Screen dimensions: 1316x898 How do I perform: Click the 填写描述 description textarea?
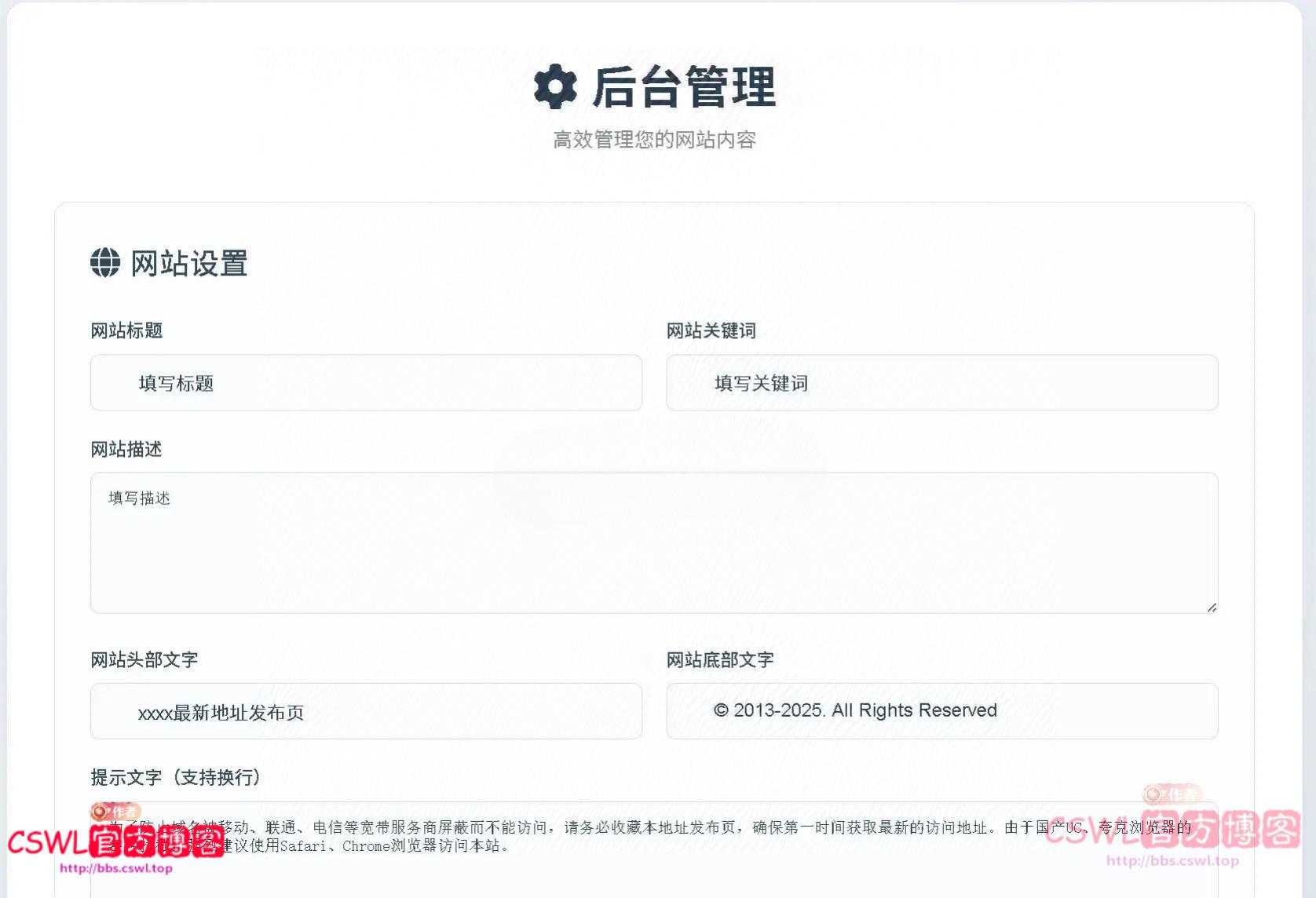[x=653, y=542]
